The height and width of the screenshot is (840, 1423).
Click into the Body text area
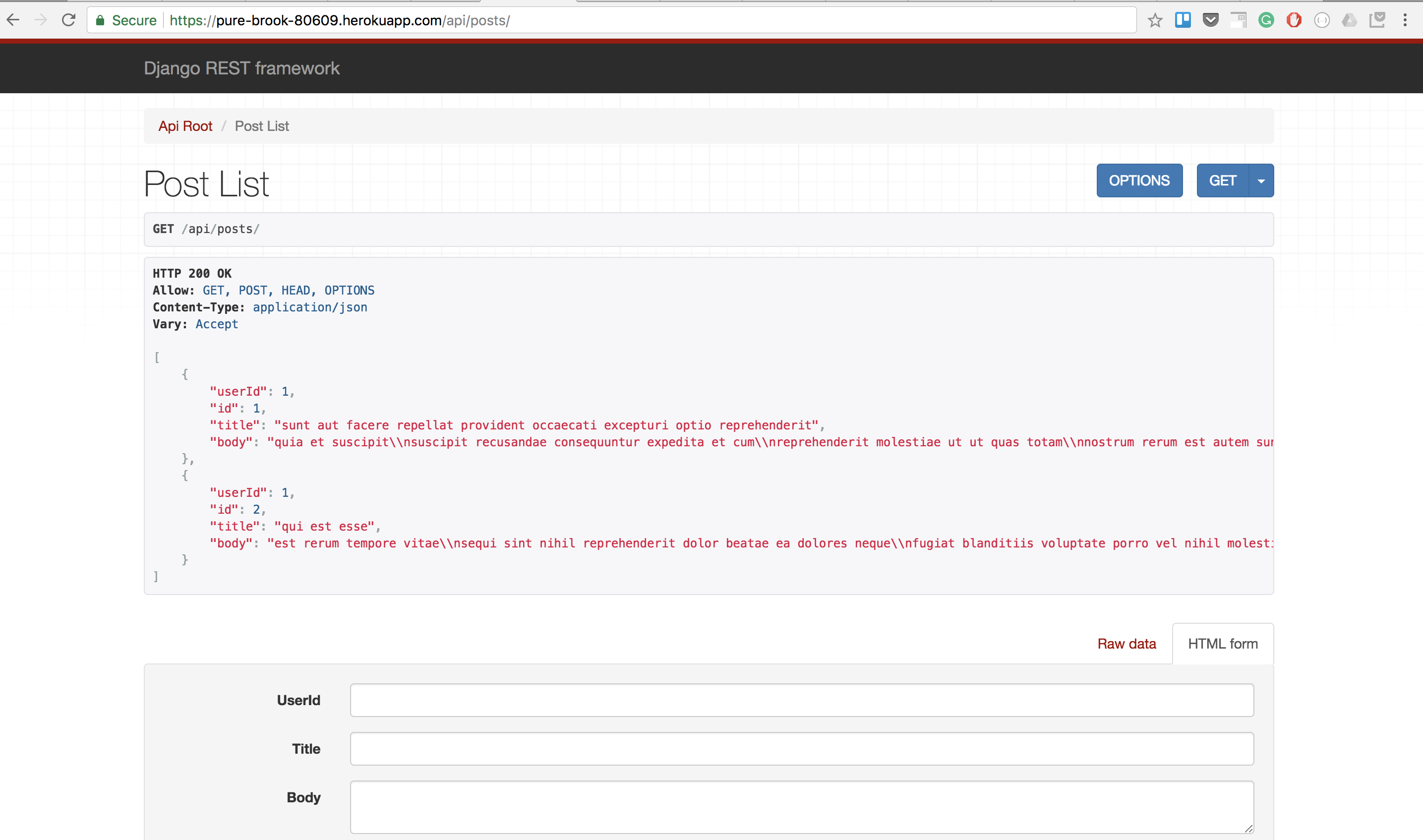pos(801,806)
